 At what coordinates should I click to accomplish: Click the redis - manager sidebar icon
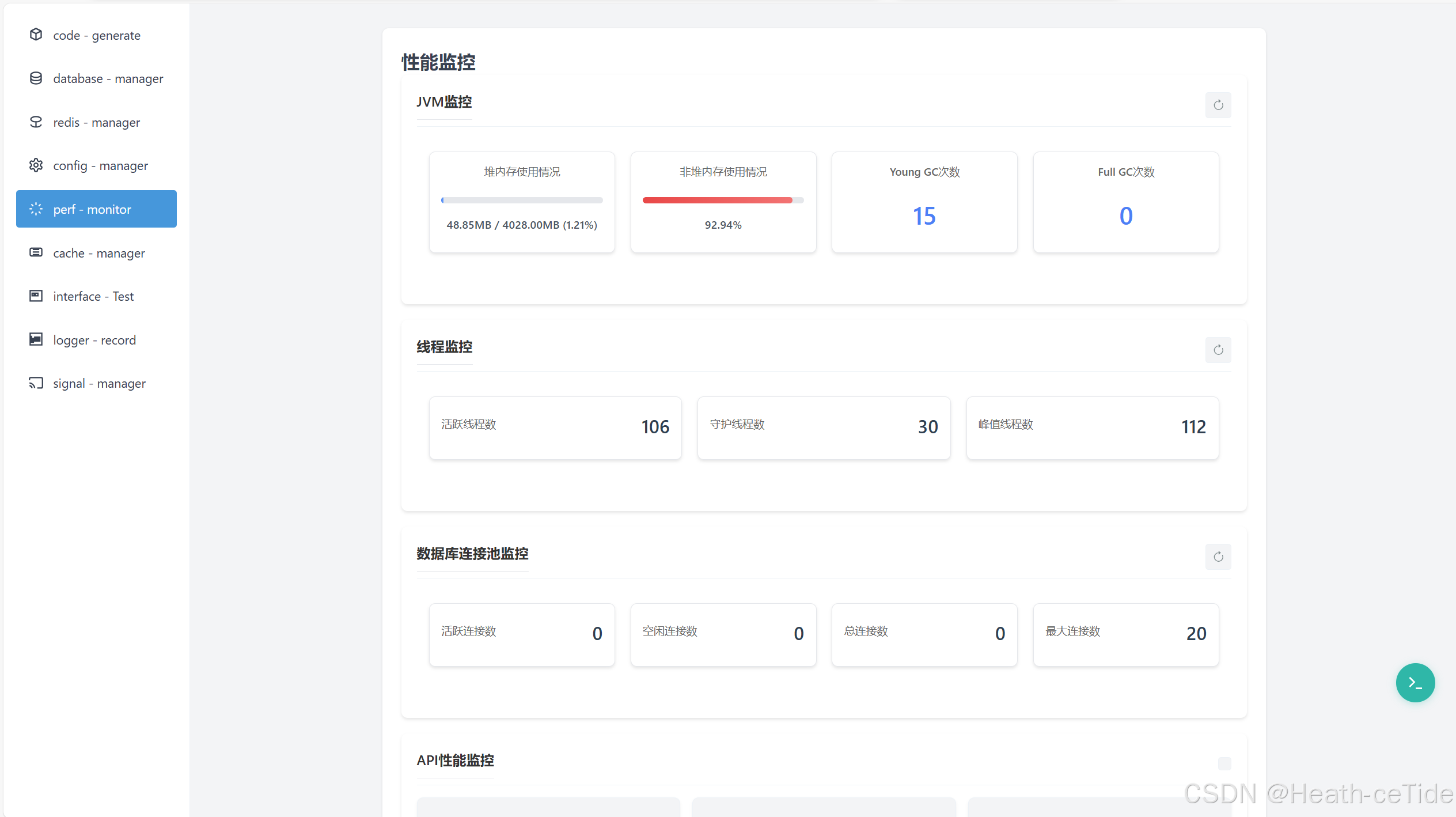click(x=36, y=122)
